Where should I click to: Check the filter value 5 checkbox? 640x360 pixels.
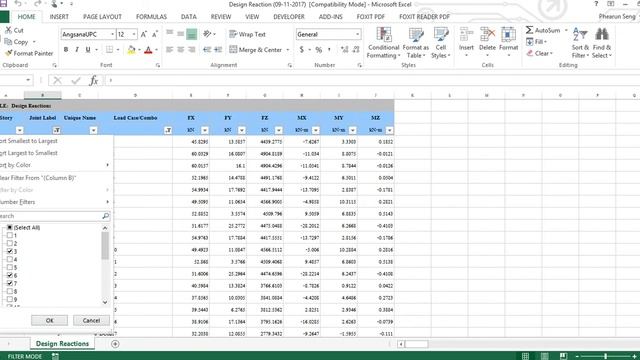point(9,267)
